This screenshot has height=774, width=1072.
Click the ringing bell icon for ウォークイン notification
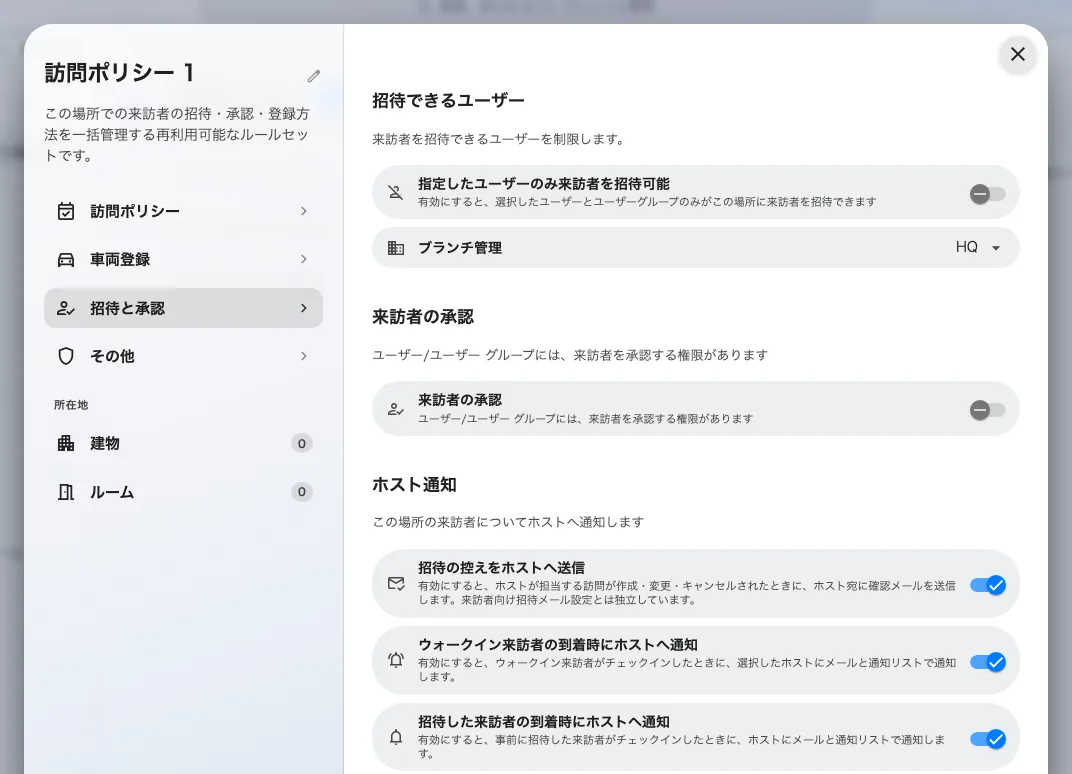point(396,660)
